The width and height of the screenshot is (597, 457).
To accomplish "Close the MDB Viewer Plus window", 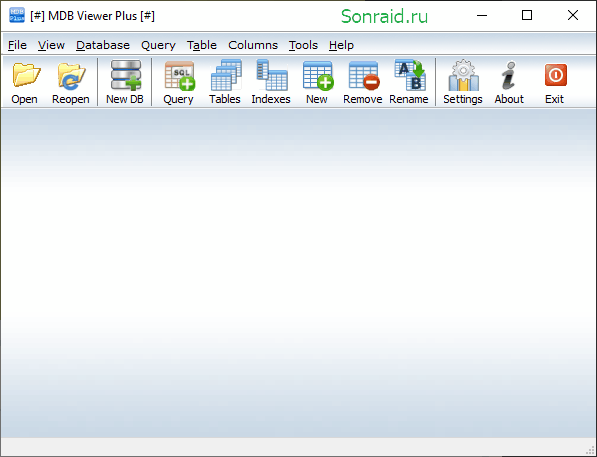I will [x=573, y=16].
